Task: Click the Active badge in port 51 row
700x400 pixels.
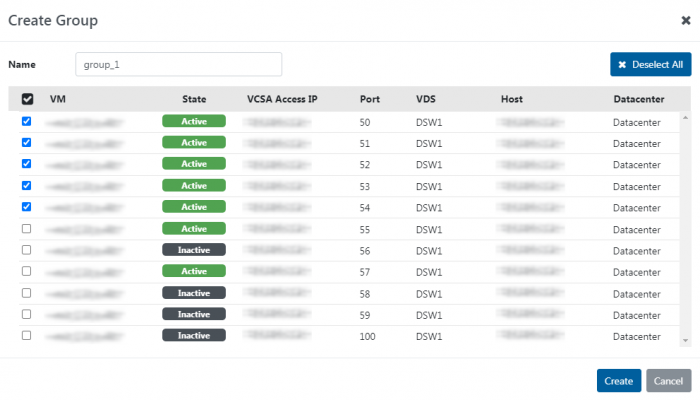Action: (x=194, y=143)
